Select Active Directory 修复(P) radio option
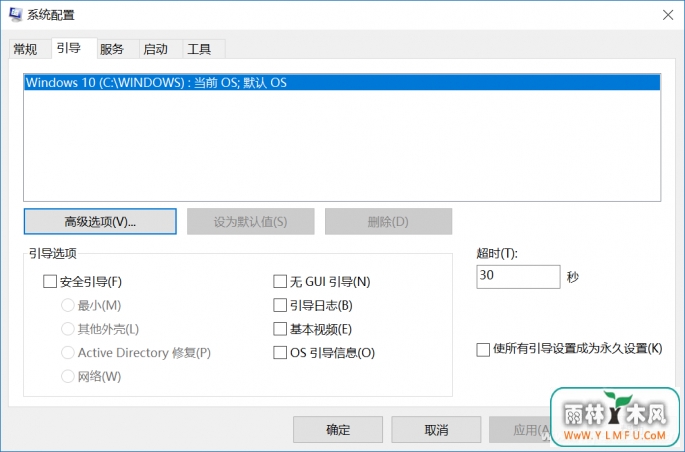 point(68,352)
